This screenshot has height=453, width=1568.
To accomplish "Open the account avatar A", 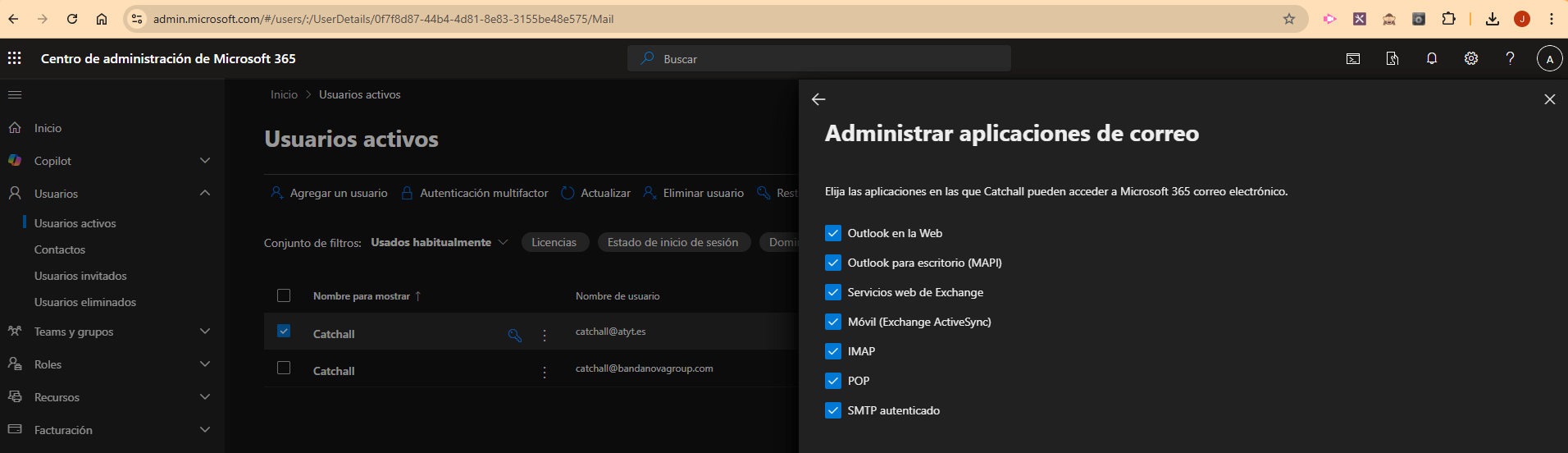I will pos(1549,59).
